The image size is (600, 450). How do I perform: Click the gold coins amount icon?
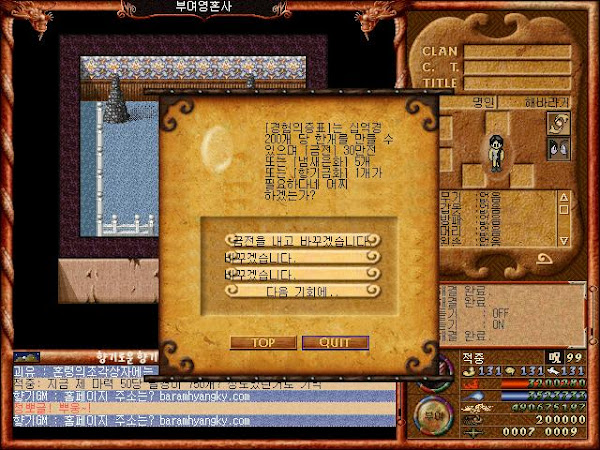470,421
